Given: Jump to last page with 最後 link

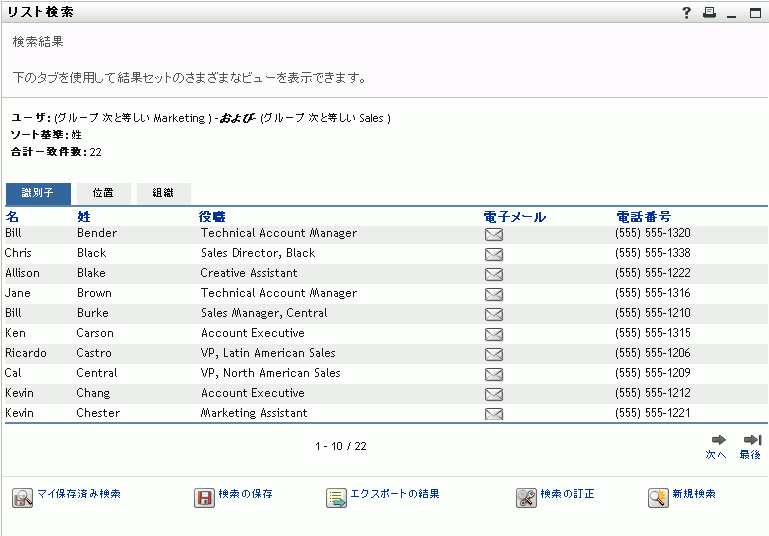Looking at the screenshot, I should pos(750,455).
